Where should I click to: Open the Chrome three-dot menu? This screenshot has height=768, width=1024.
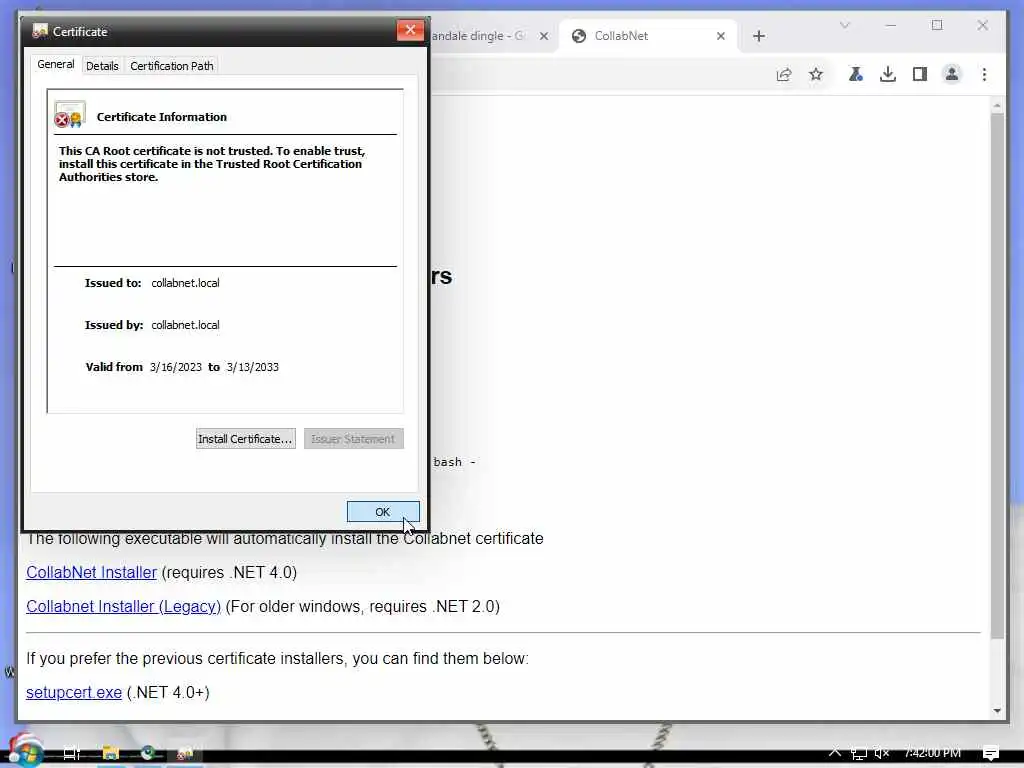coord(984,74)
